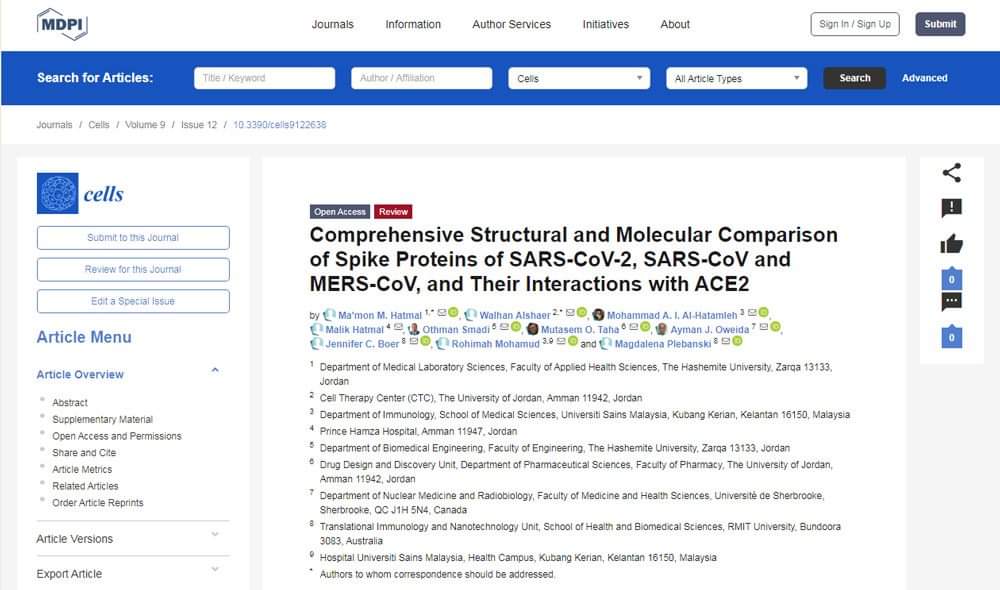
Task: Open Ma'mon M. Hatmal's ORCID icon
Action: click(453, 313)
